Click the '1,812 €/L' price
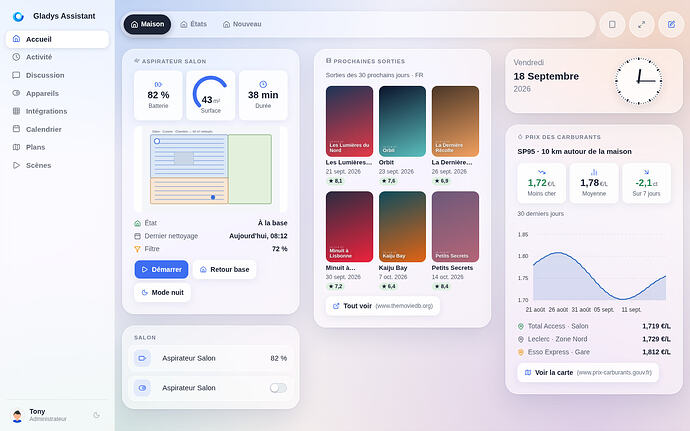 [656, 352]
